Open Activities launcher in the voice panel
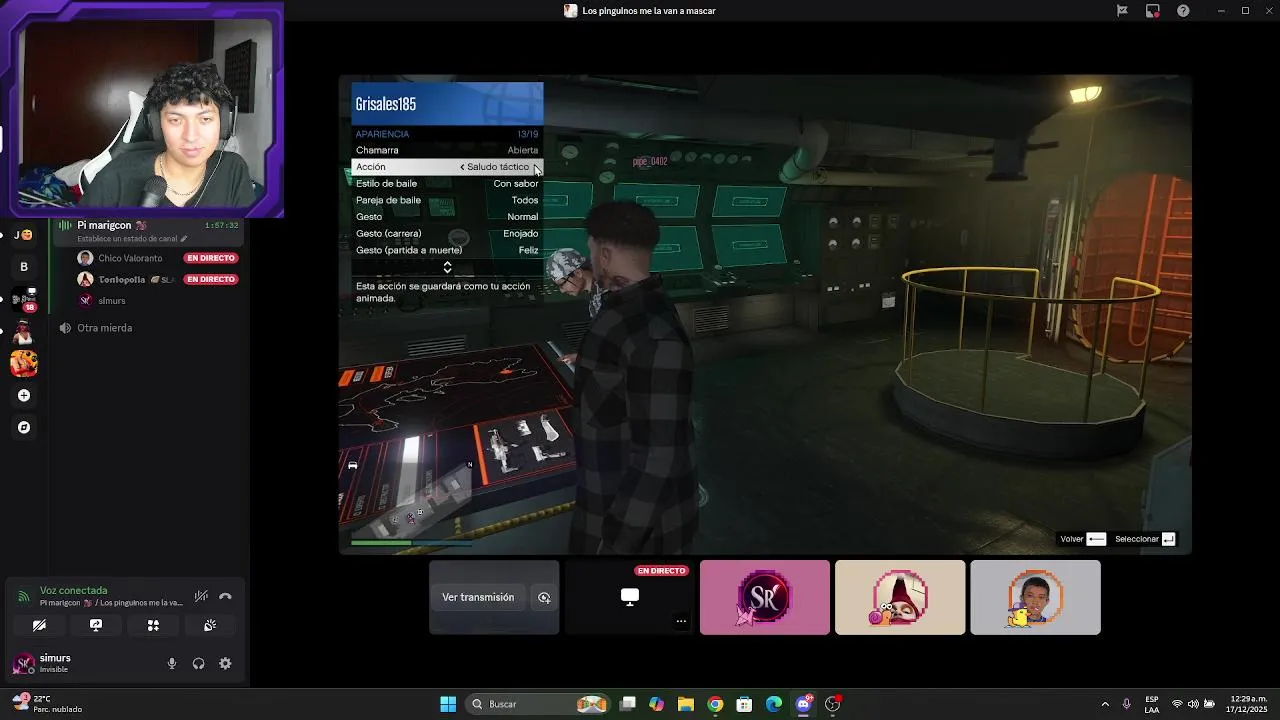The width and height of the screenshot is (1280, 720). tap(153, 625)
